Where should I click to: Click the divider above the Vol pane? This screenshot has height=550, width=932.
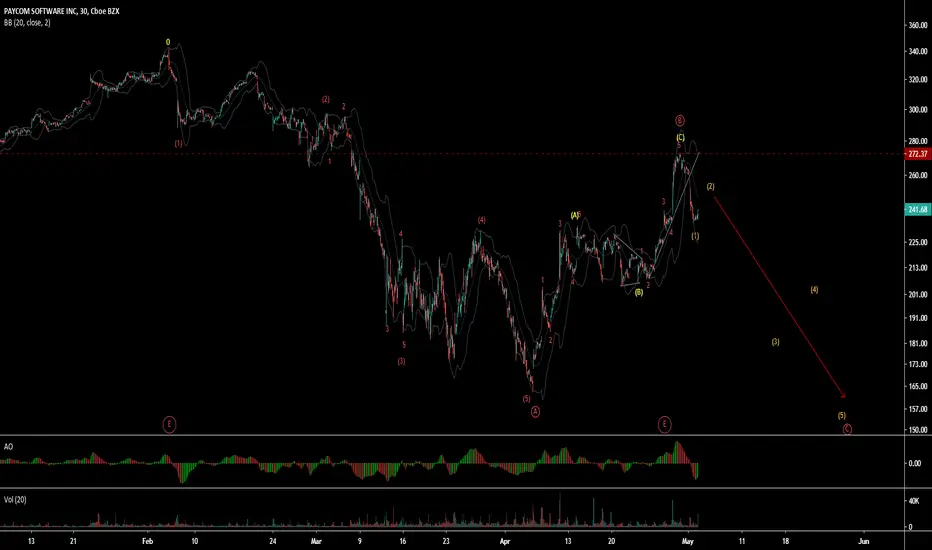coord(452,488)
